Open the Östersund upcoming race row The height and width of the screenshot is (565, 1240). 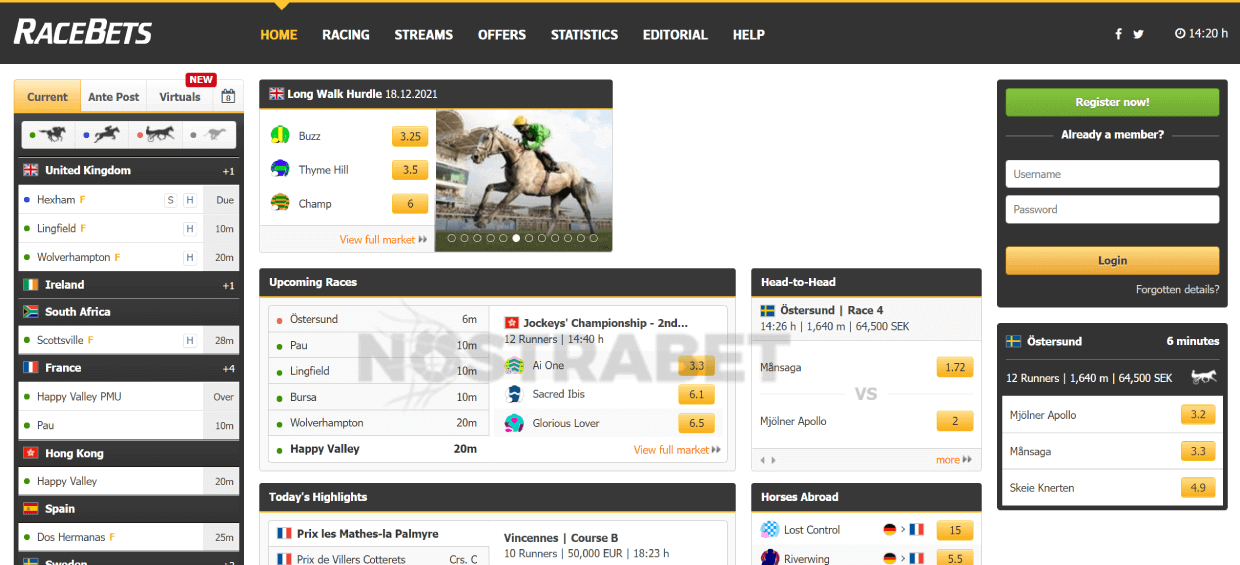[x=379, y=319]
